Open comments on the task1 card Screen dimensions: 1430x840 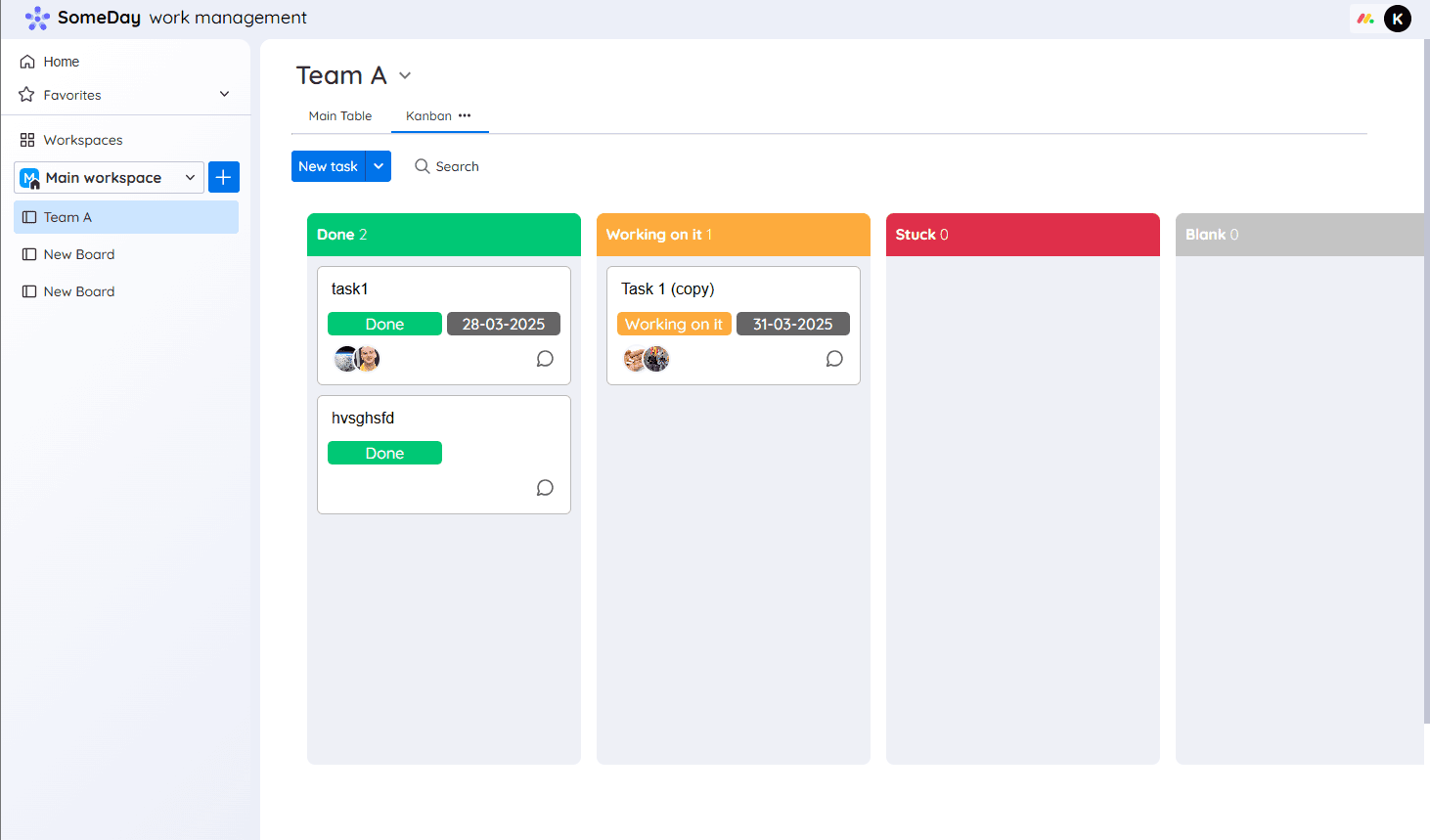click(x=545, y=359)
